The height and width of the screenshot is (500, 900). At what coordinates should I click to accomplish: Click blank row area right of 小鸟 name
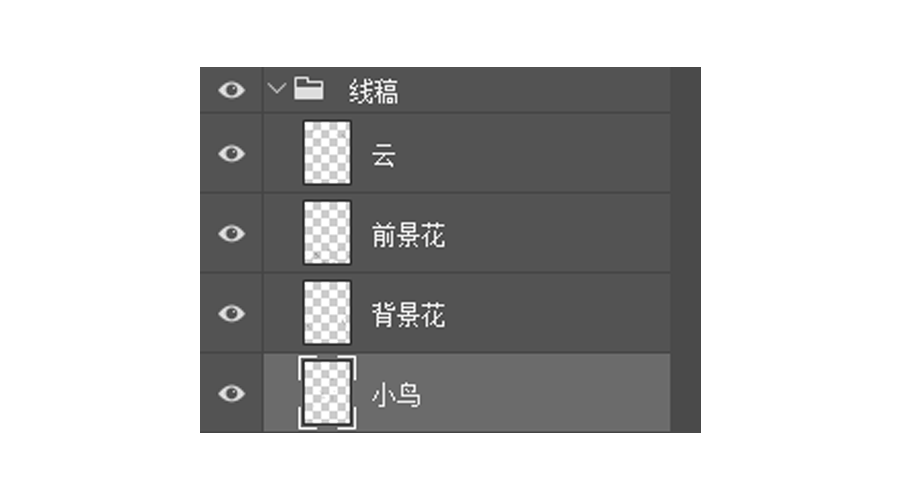(550, 394)
